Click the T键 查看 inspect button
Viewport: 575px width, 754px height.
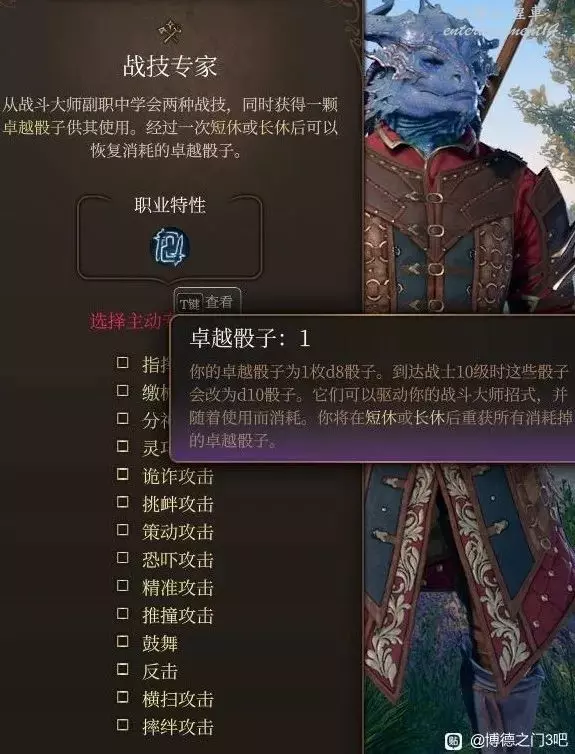[x=207, y=303]
